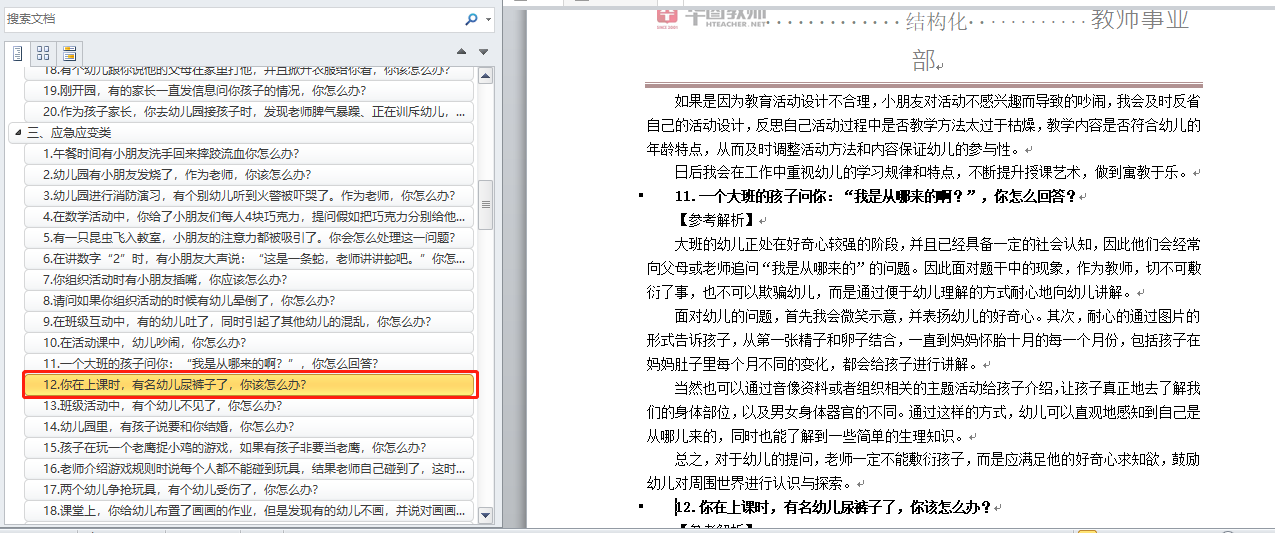Click the red logo in document header
The width and height of the screenshot is (1275, 533).
tap(667, 14)
